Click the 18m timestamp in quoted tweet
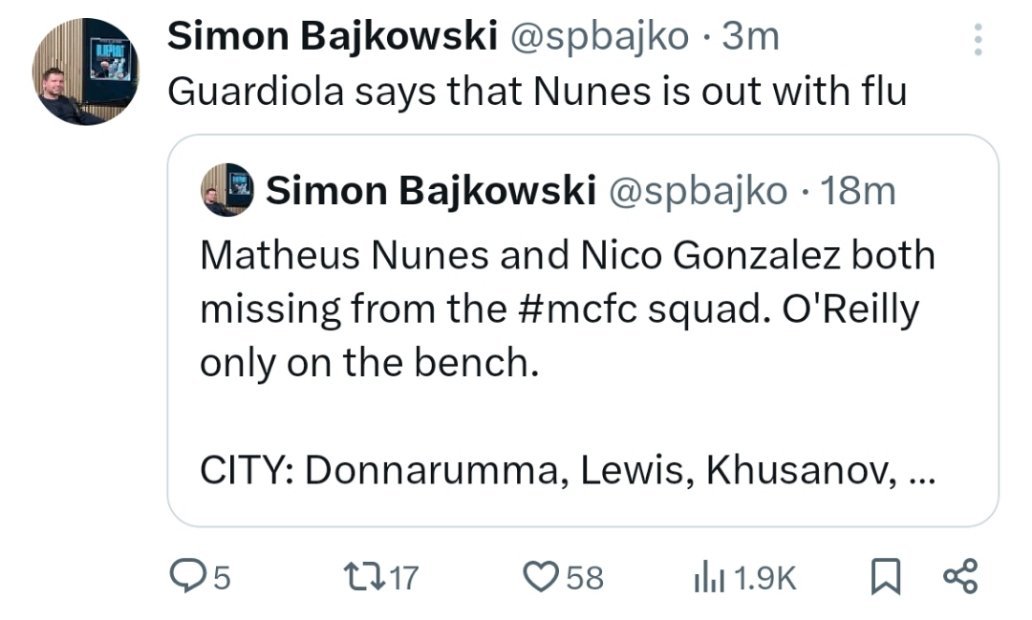This screenshot has height=620, width=1032. click(857, 190)
